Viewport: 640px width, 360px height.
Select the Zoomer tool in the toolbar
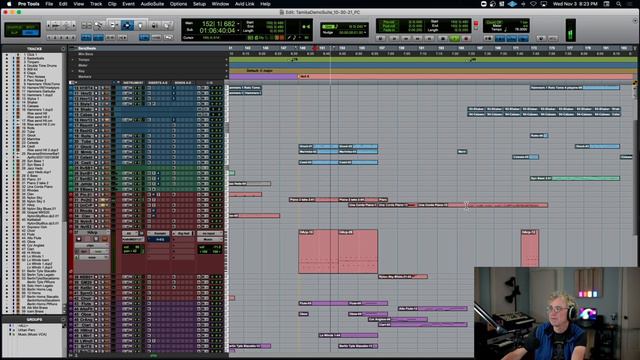pos(99,25)
